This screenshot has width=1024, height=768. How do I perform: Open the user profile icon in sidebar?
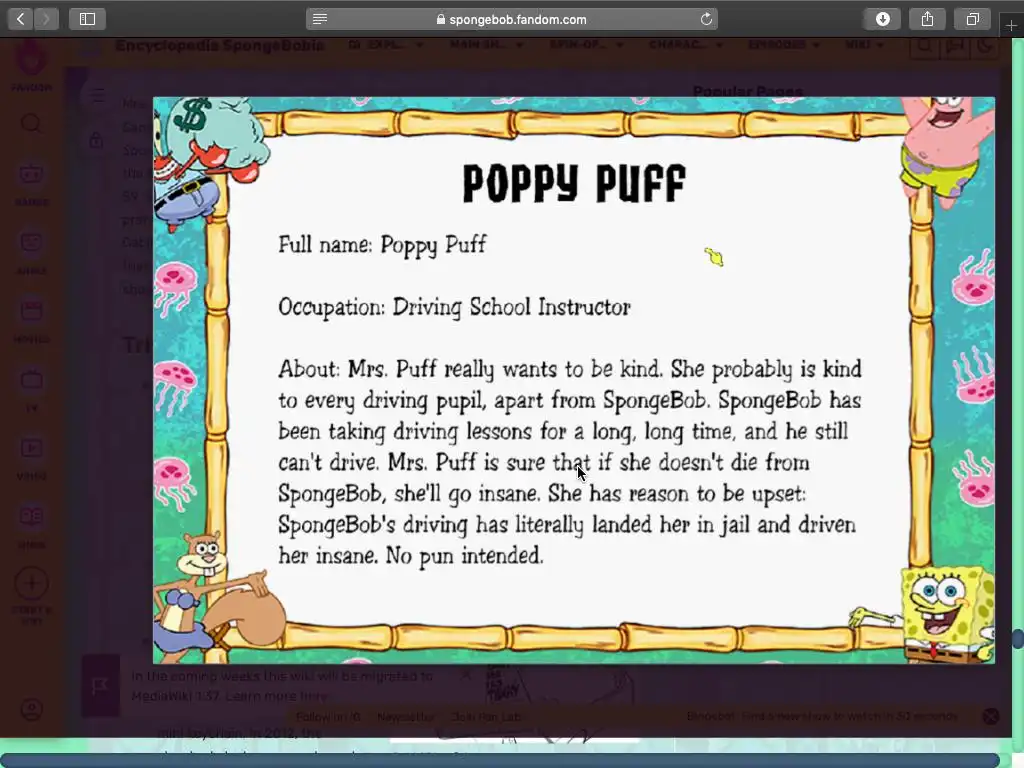point(31,709)
